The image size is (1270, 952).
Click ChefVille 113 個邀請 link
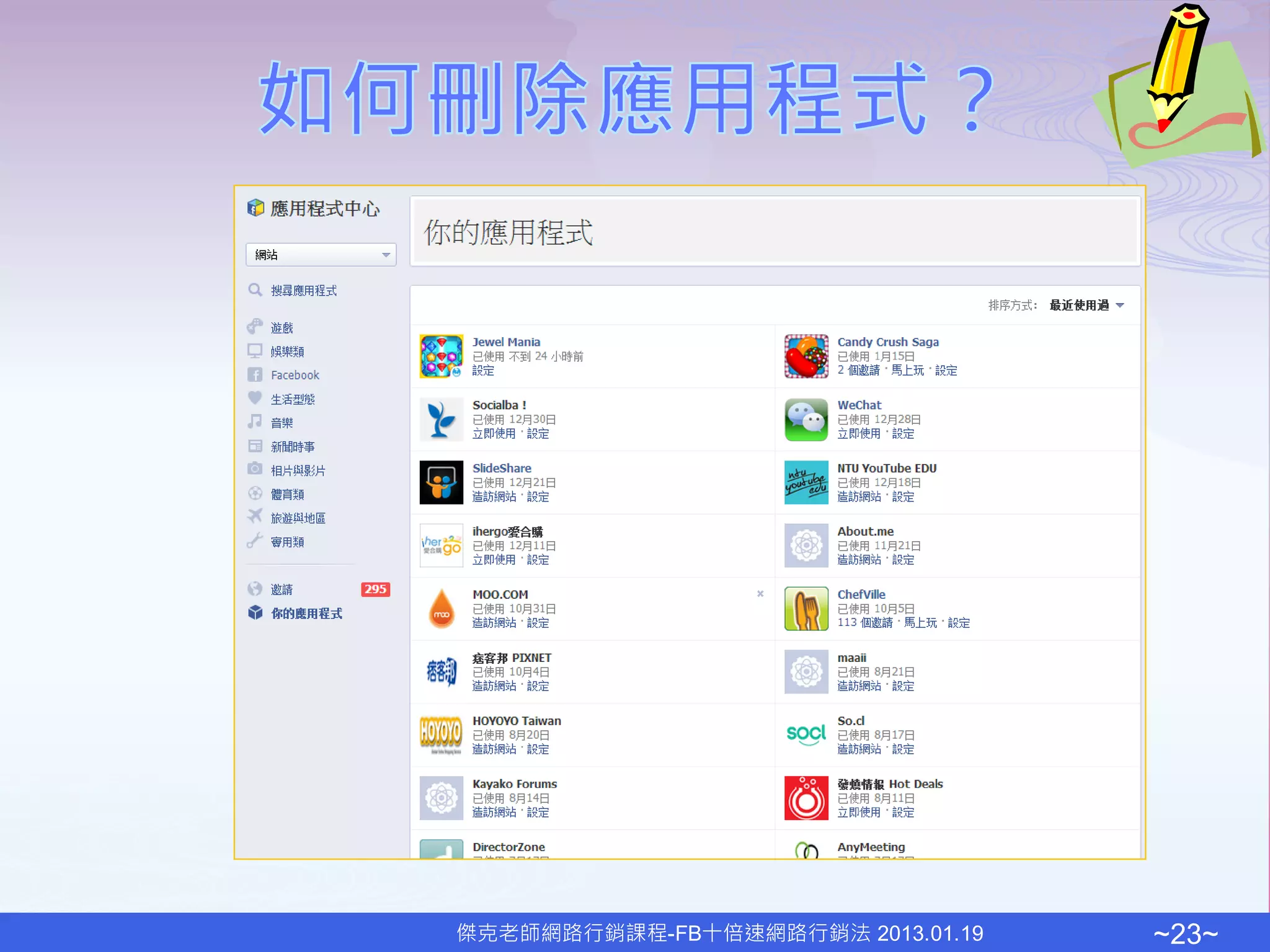865,623
